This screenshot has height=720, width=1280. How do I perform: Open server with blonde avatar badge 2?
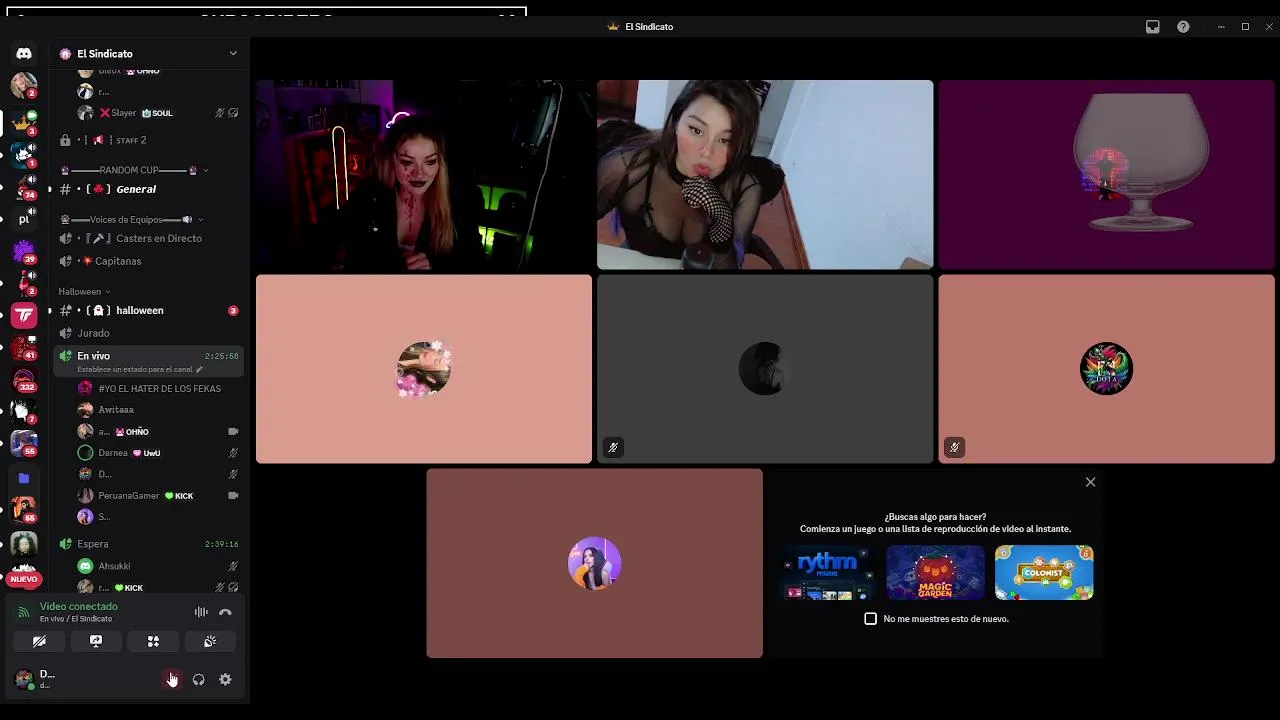coord(24,86)
